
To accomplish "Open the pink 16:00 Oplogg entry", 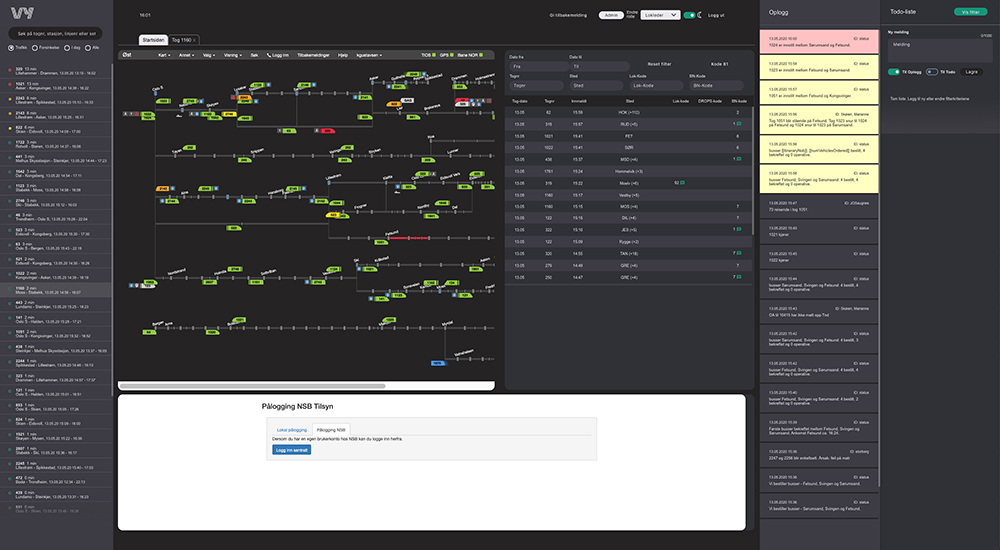I will pos(818,42).
